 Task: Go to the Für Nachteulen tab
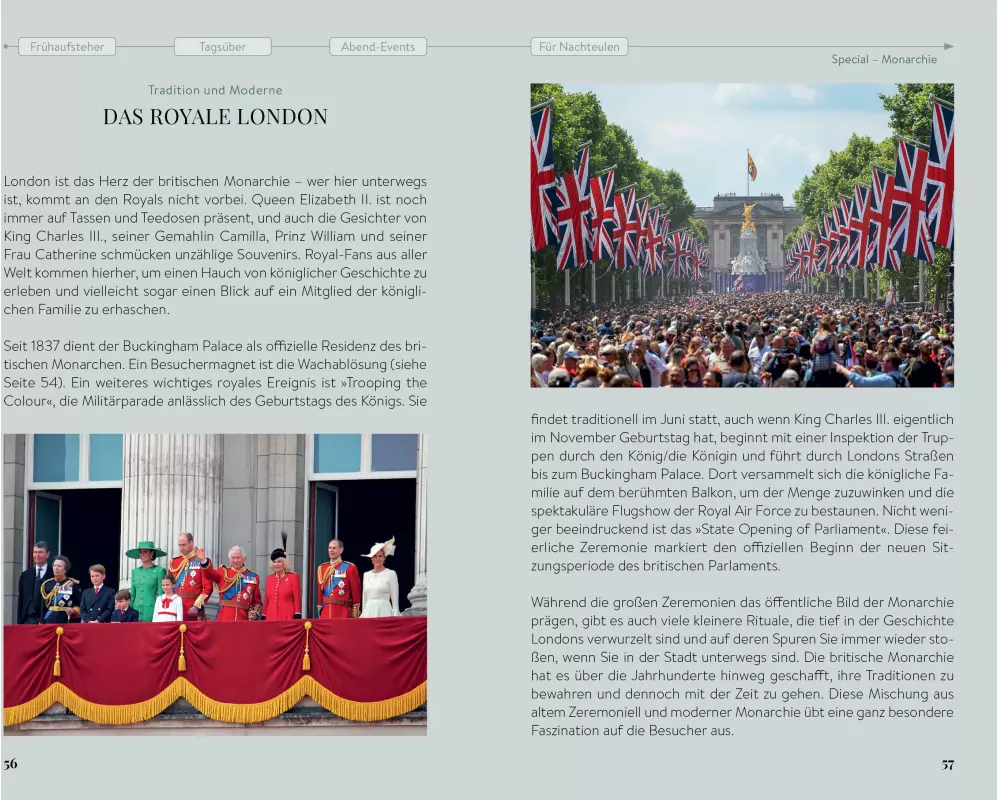[579, 46]
